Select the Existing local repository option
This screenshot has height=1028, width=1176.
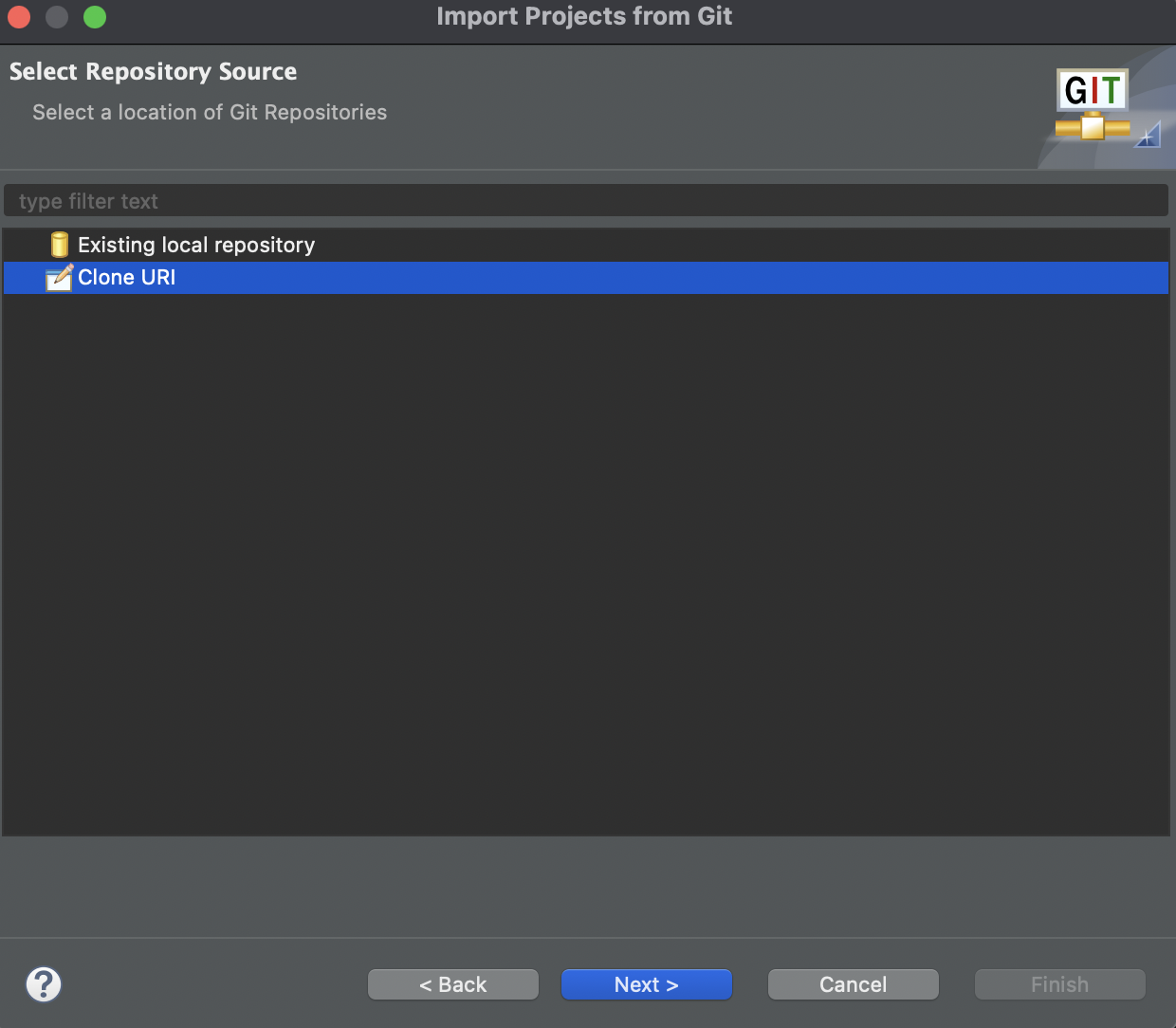(x=194, y=244)
